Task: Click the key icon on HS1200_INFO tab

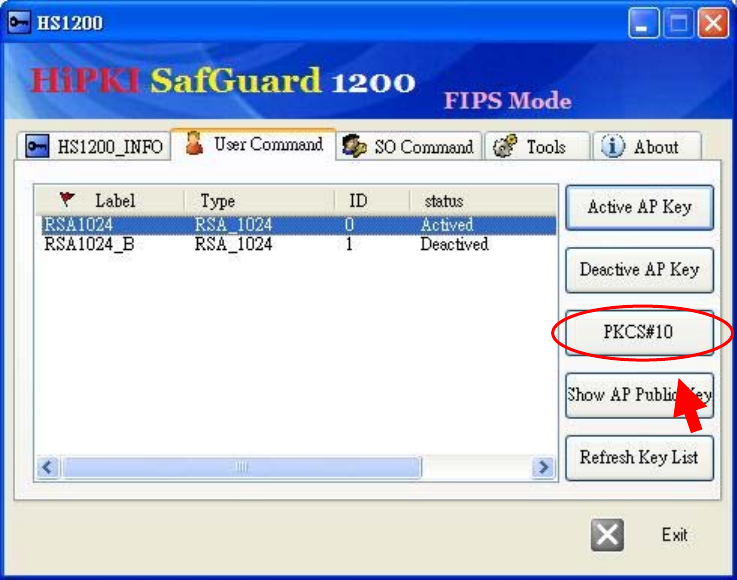Action: coord(37,146)
